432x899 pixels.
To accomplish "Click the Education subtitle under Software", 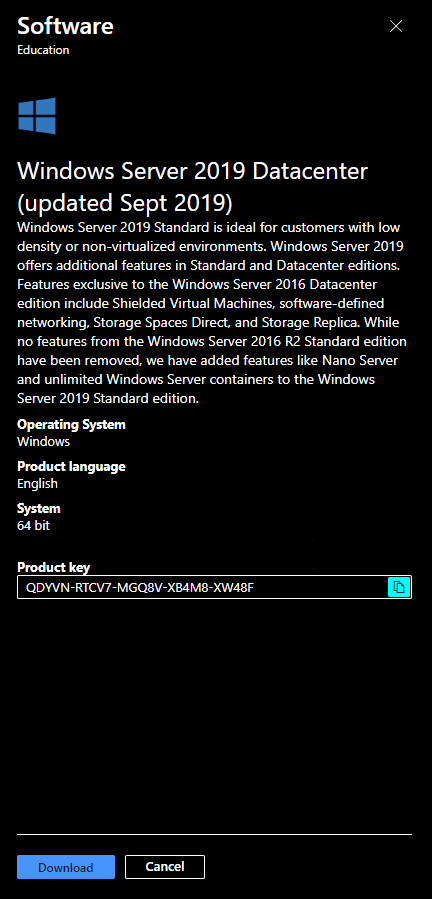I will [43, 50].
